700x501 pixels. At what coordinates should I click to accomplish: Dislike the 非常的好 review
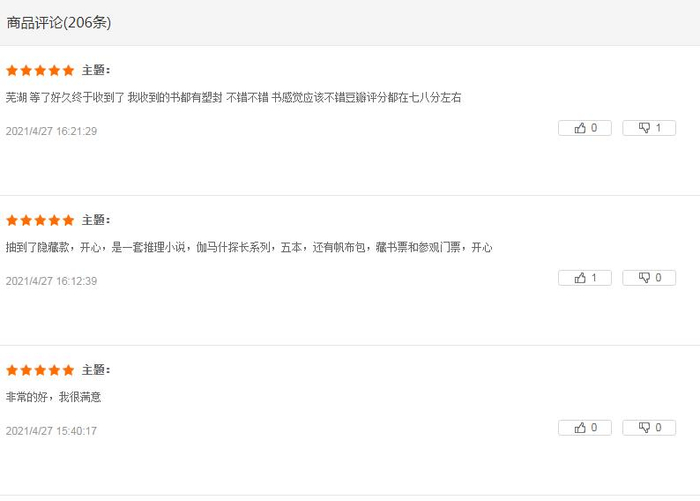[649, 428]
